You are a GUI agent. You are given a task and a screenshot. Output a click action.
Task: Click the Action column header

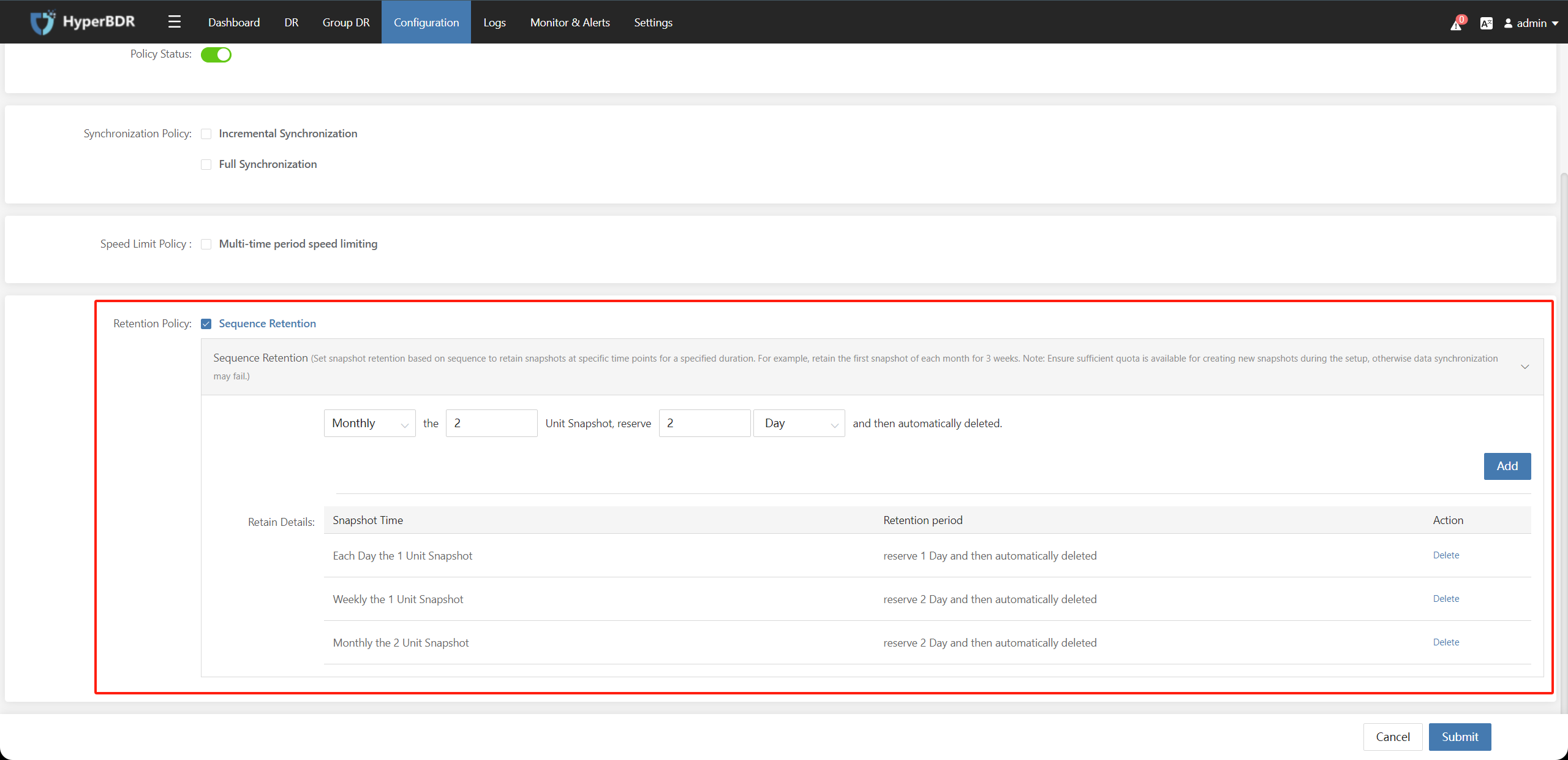(1448, 520)
